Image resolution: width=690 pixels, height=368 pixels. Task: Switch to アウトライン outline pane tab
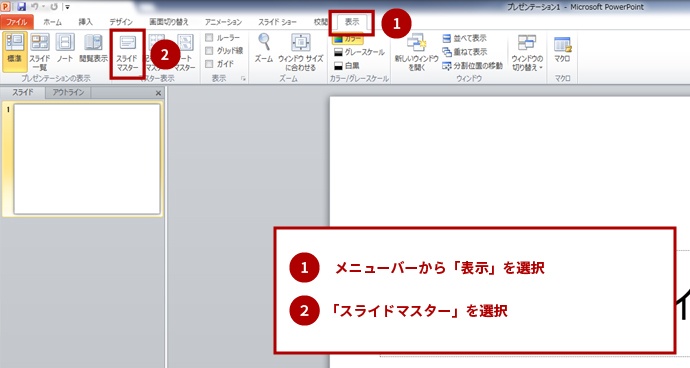[x=68, y=92]
